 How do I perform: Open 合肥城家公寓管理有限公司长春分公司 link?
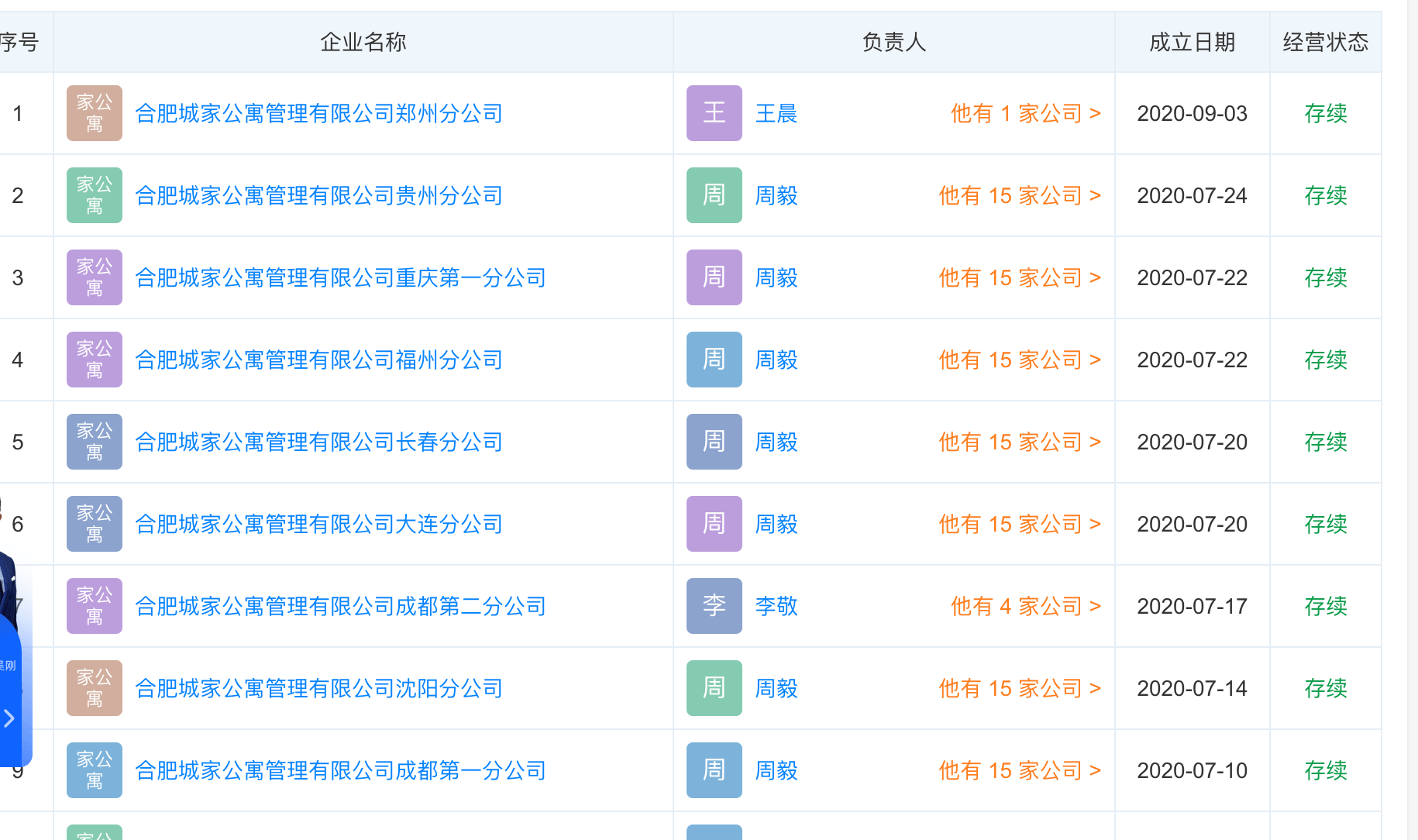click(318, 442)
